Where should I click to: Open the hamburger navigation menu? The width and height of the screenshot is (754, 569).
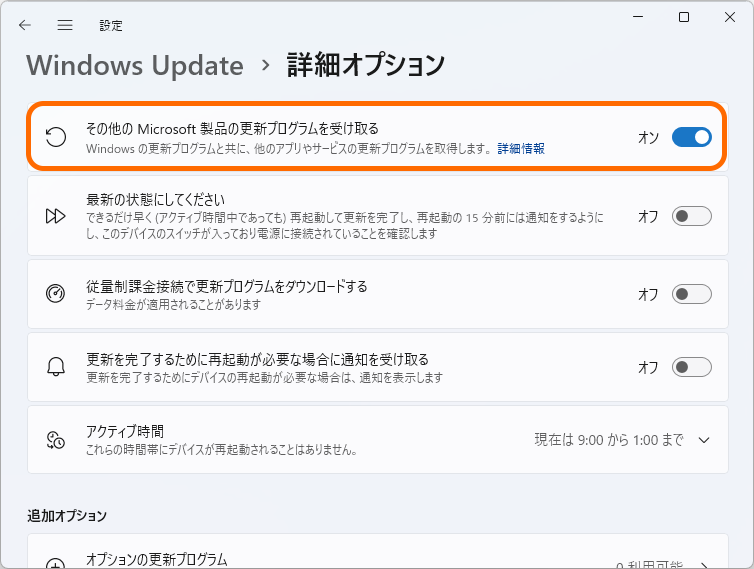tap(65, 25)
